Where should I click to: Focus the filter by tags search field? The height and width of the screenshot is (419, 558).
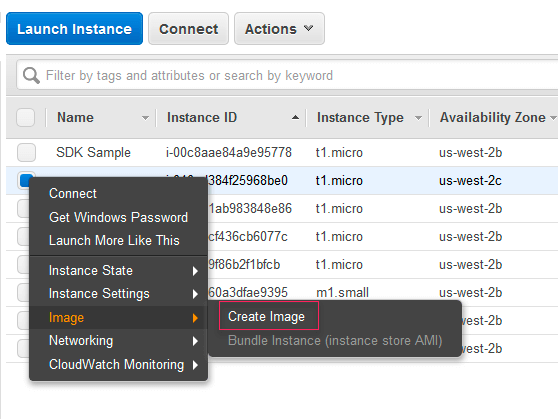[x=287, y=75]
